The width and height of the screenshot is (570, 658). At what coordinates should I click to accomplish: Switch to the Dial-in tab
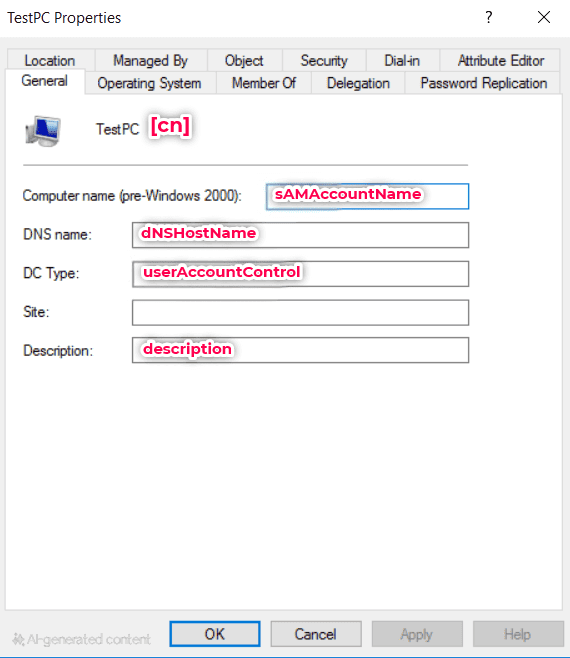402,60
